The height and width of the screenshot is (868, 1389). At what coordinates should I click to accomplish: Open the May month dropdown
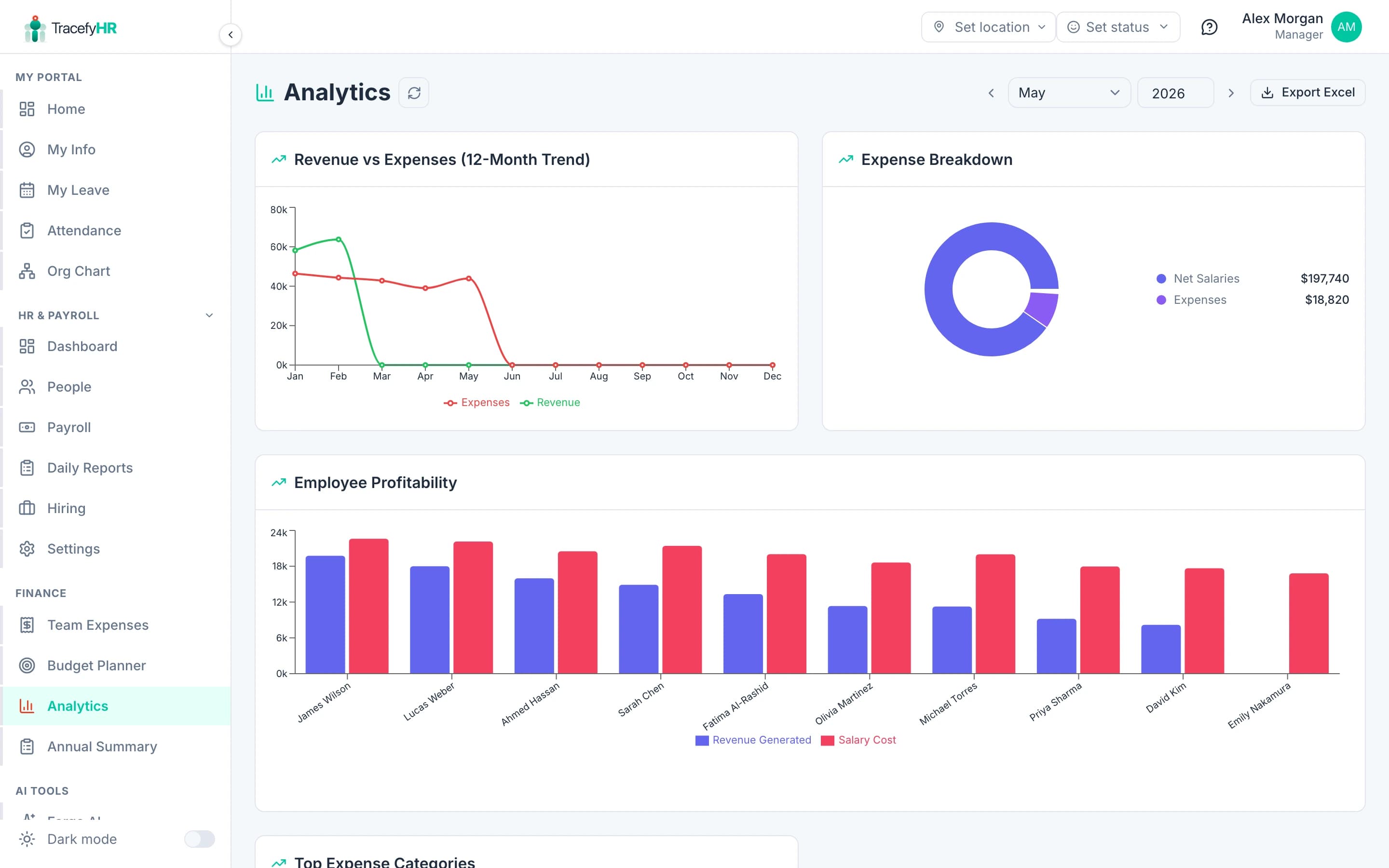pos(1069,93)
